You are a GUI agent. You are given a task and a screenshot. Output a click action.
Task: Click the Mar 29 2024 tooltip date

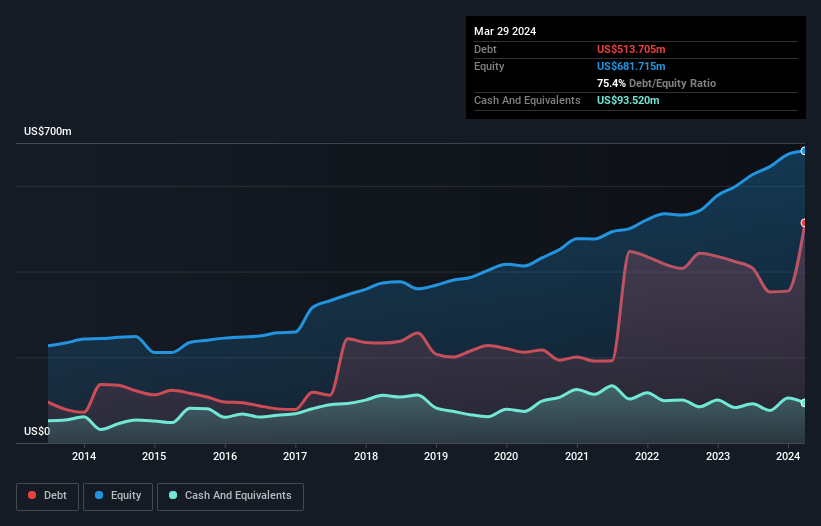point(505,31)
